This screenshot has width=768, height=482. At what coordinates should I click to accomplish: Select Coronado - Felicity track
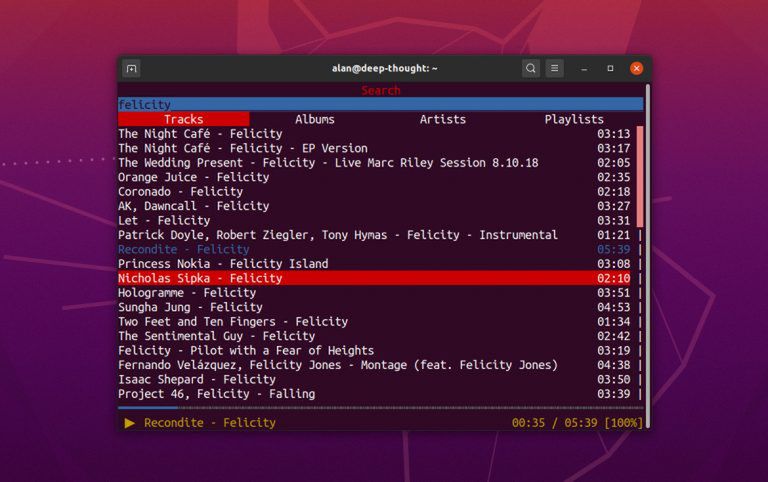click(x=374, y=192)
